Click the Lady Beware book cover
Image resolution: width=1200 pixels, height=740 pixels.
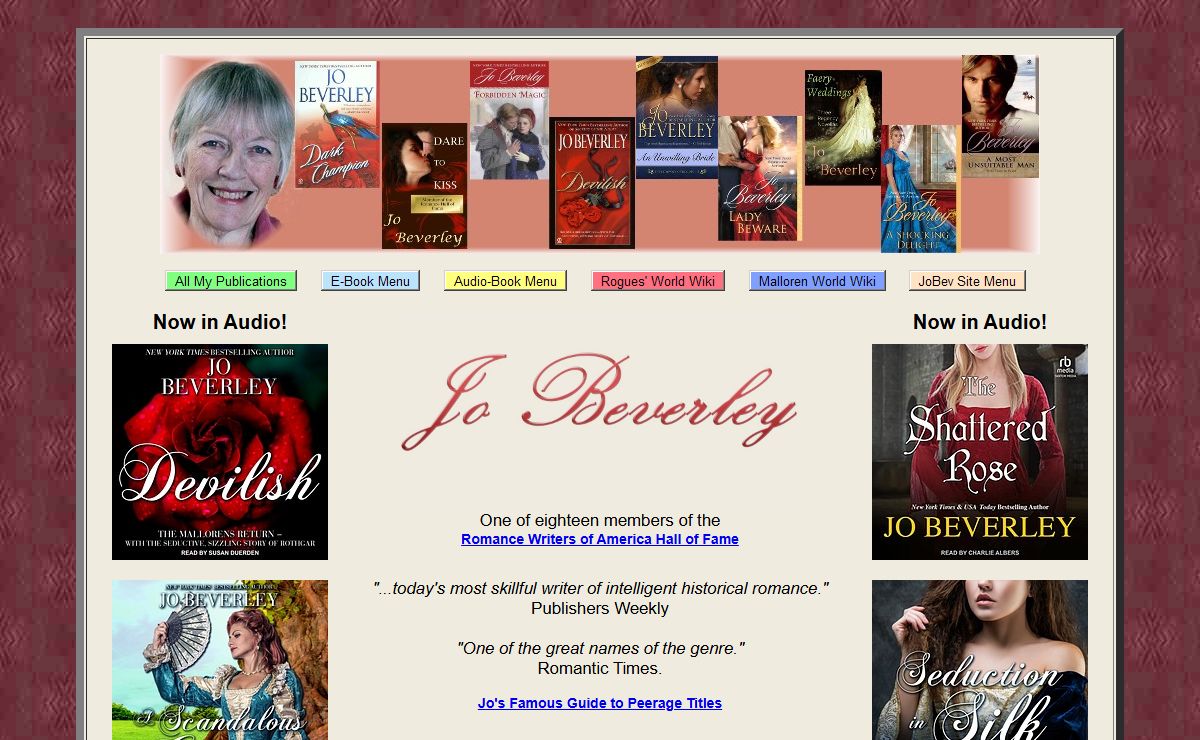click(x=758, y=179)
